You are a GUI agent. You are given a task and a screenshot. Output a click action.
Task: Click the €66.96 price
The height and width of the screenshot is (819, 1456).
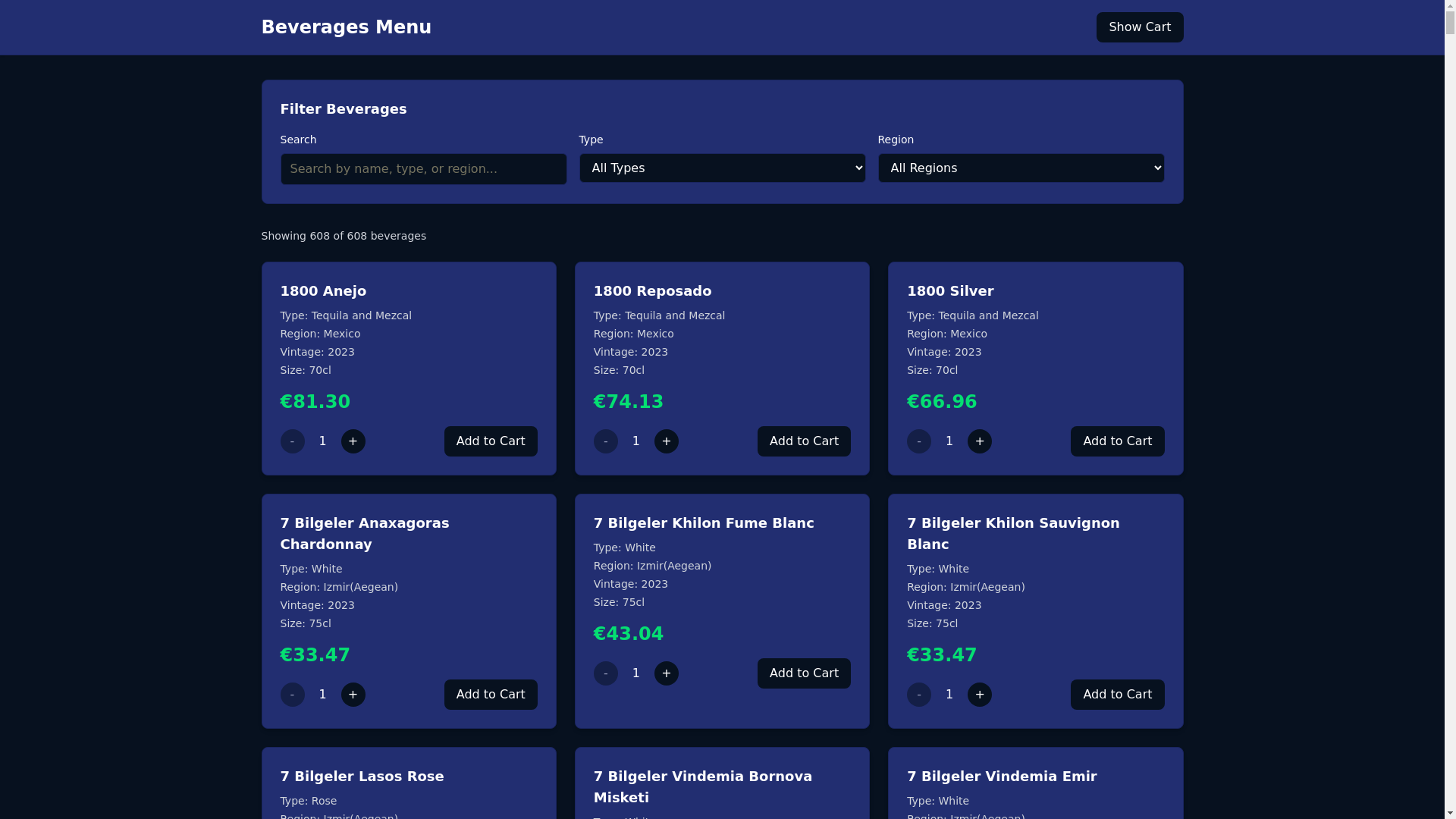pos(941,402)
